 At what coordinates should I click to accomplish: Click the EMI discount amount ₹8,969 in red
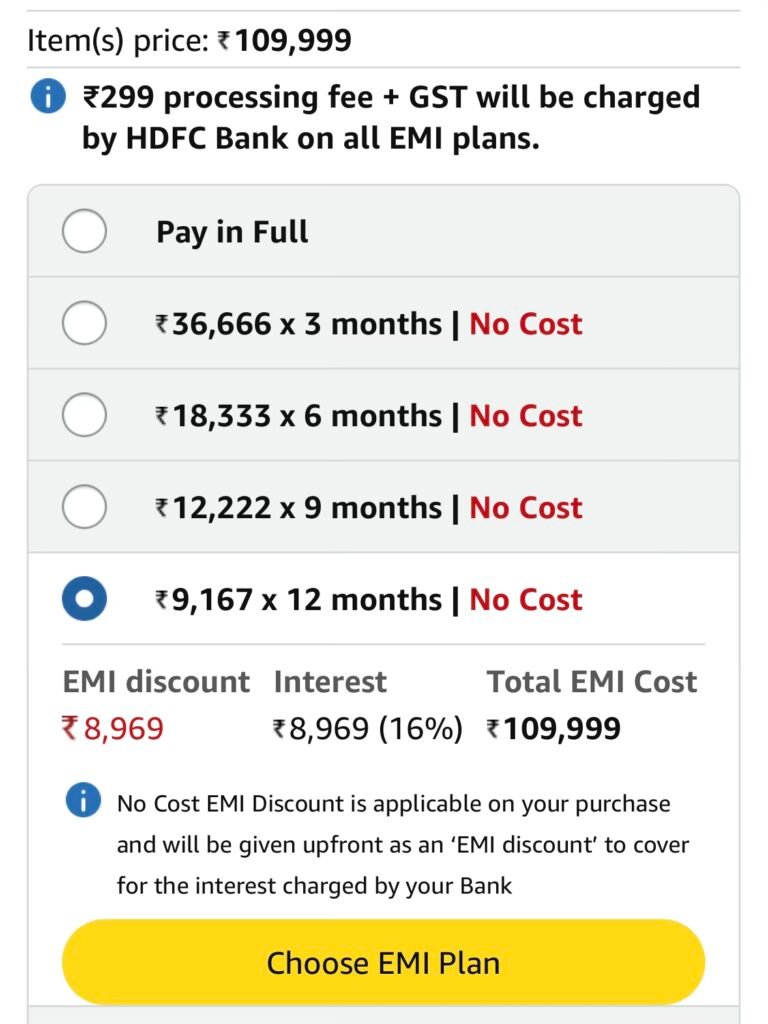point(113,729)
